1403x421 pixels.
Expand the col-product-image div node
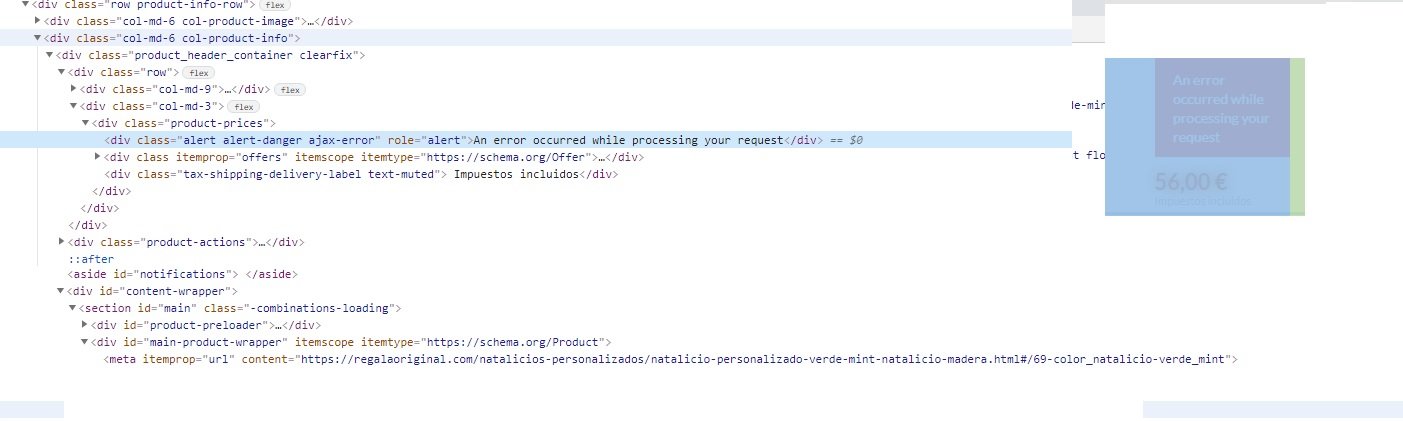(x=38, y=21)
